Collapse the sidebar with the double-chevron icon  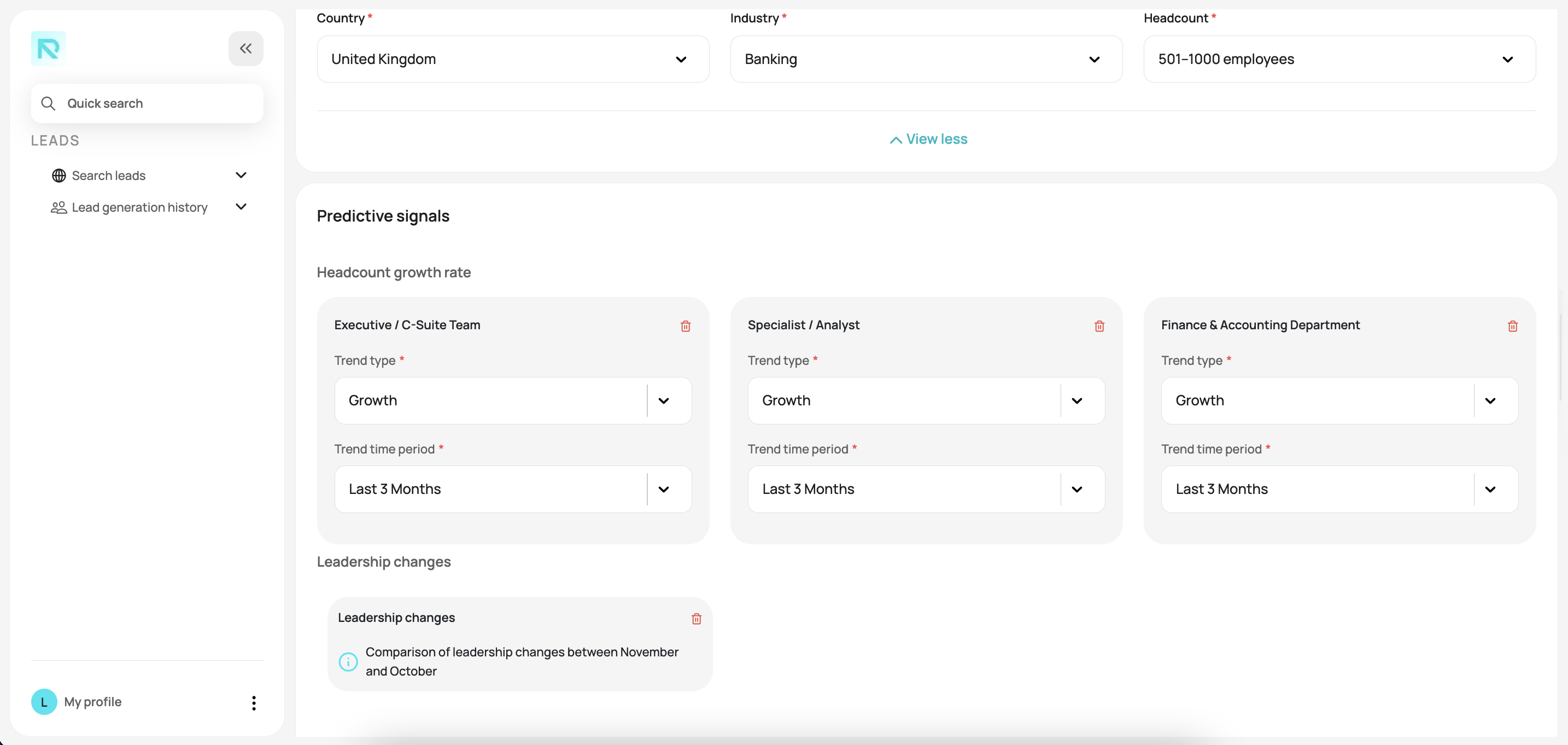[245, 49]
